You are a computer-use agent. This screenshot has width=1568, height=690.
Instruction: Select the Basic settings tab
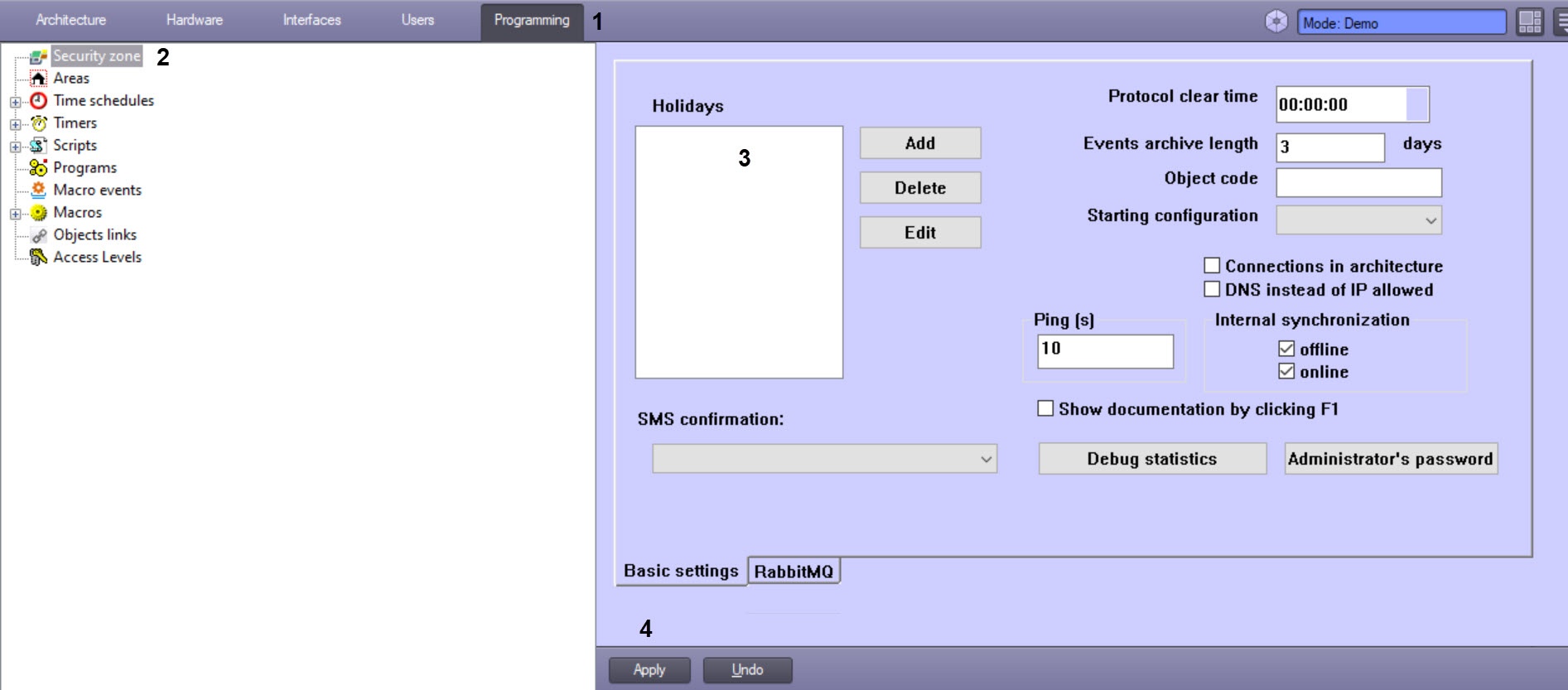coord(681,571)
